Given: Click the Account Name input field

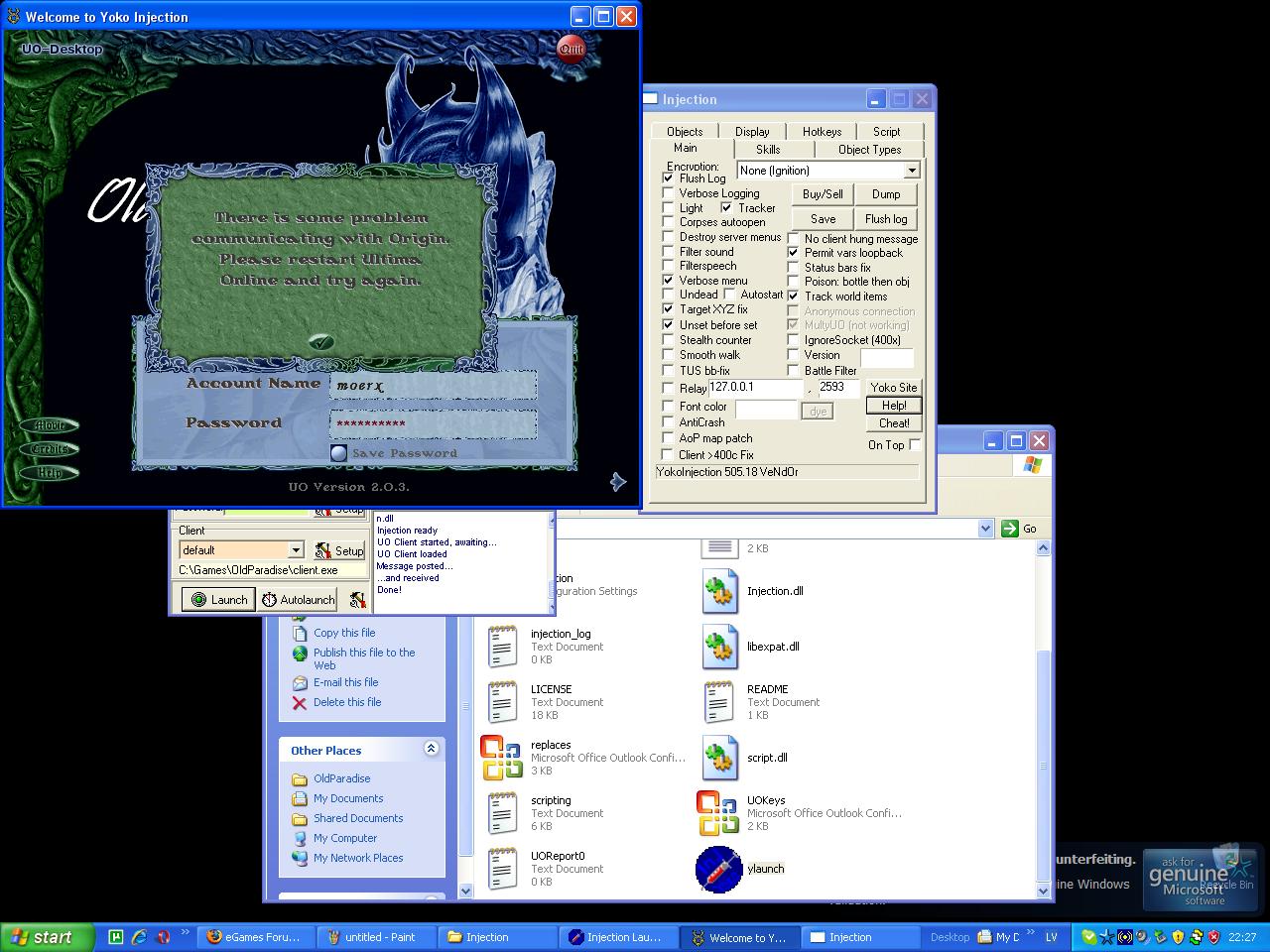Looking at the screenshot, I should pyautogui.click(x=433, y=385).
